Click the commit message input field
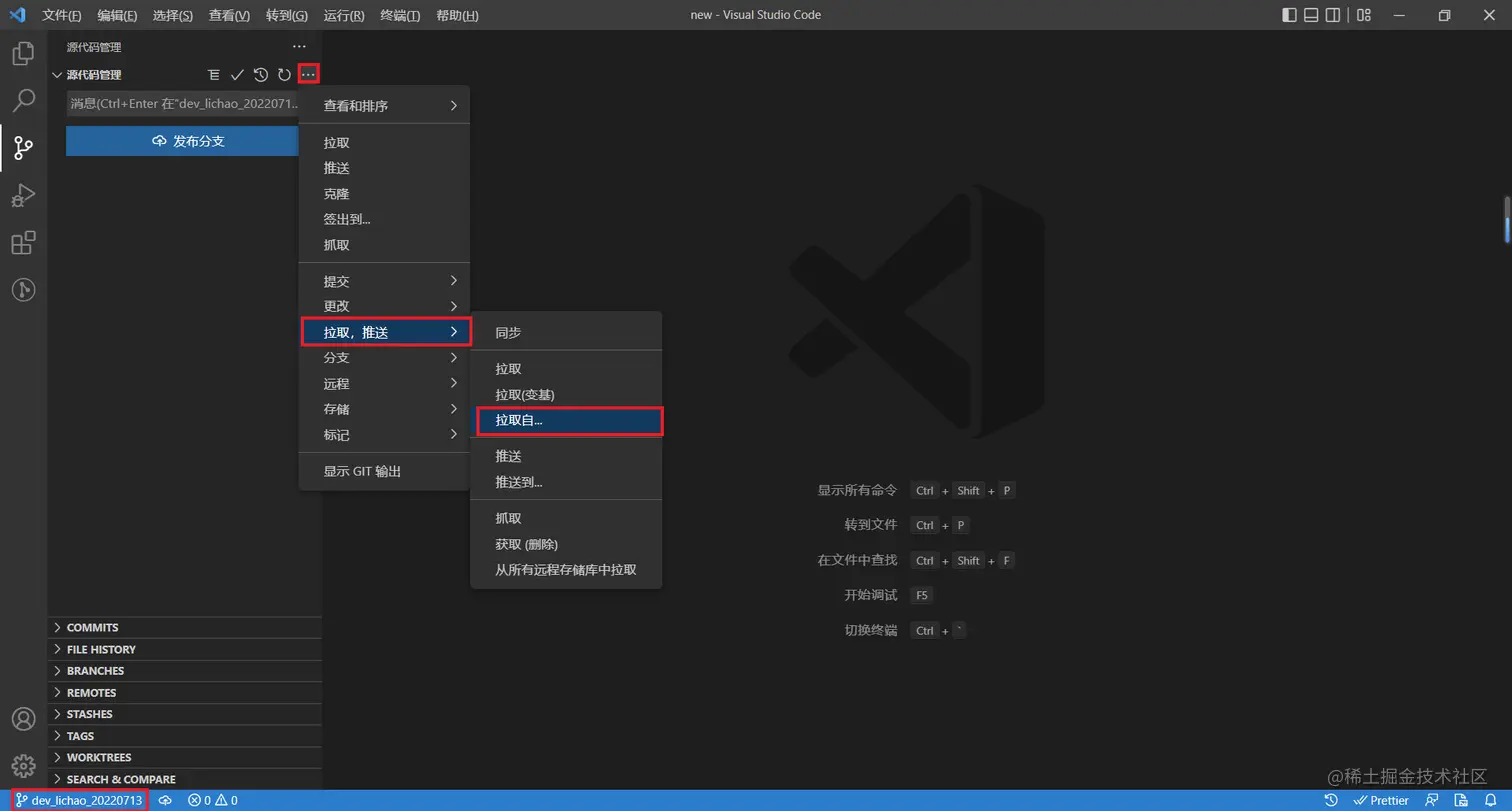 tap(182, 103)
